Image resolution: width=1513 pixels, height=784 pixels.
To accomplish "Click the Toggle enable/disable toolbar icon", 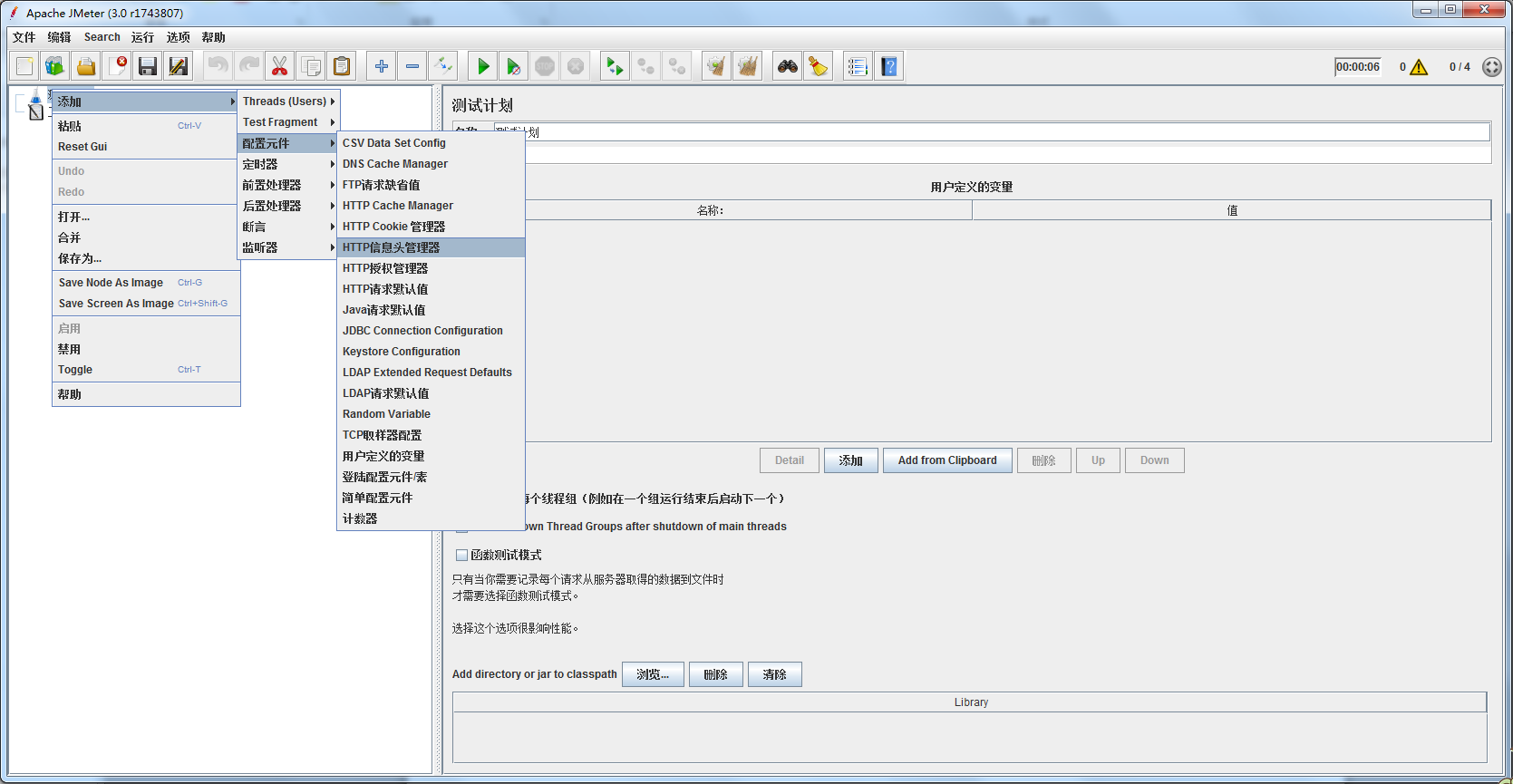I will coord(443,66).
